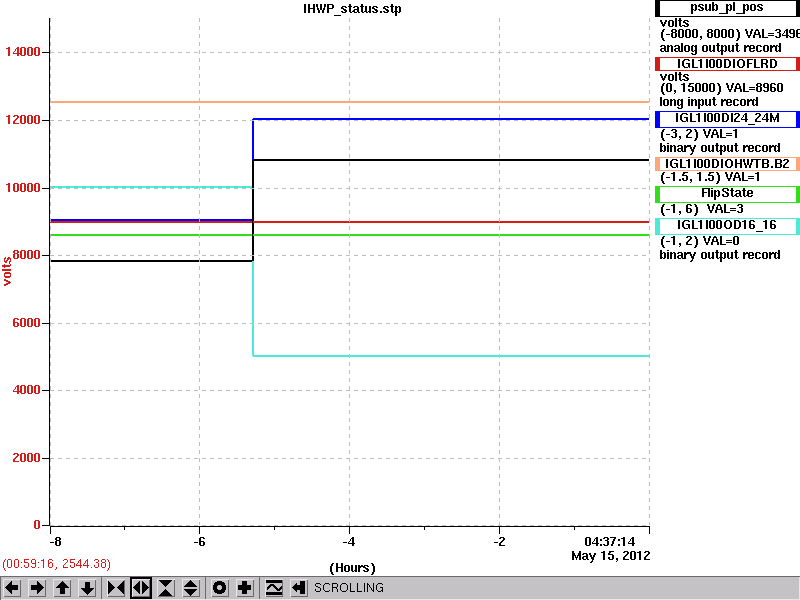Shift the plot up with the up arrow
Image resolution: width=800 pixels, height=600 pixels.
[63, 588]
